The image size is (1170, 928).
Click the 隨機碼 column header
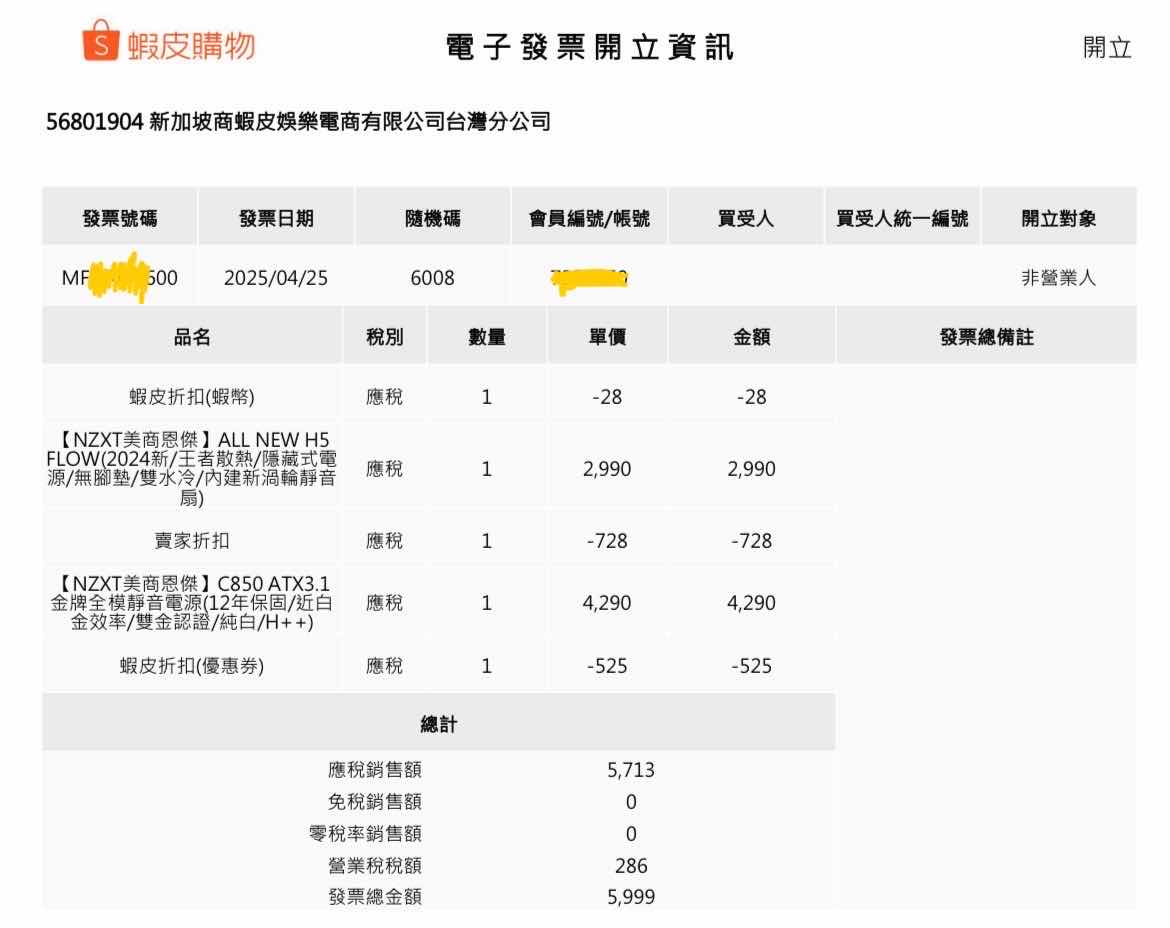click(x=432, y=218)
